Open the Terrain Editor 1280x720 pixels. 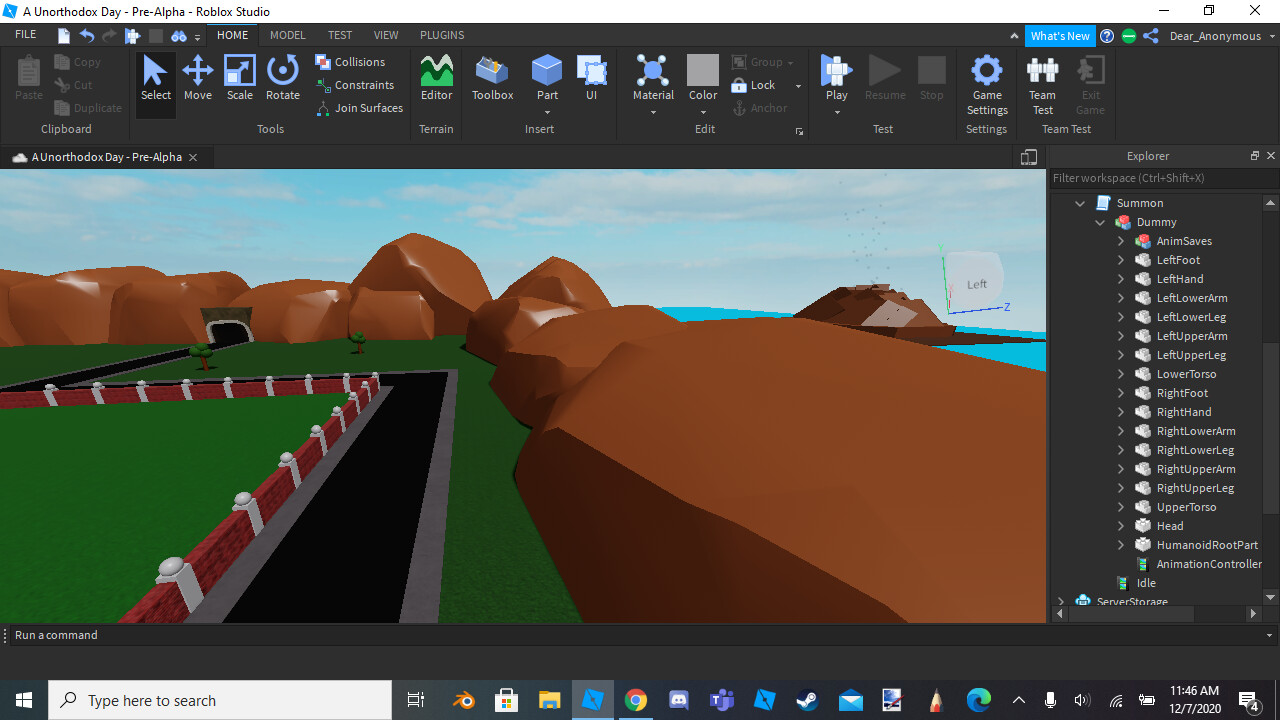click(x=436, y=78)
